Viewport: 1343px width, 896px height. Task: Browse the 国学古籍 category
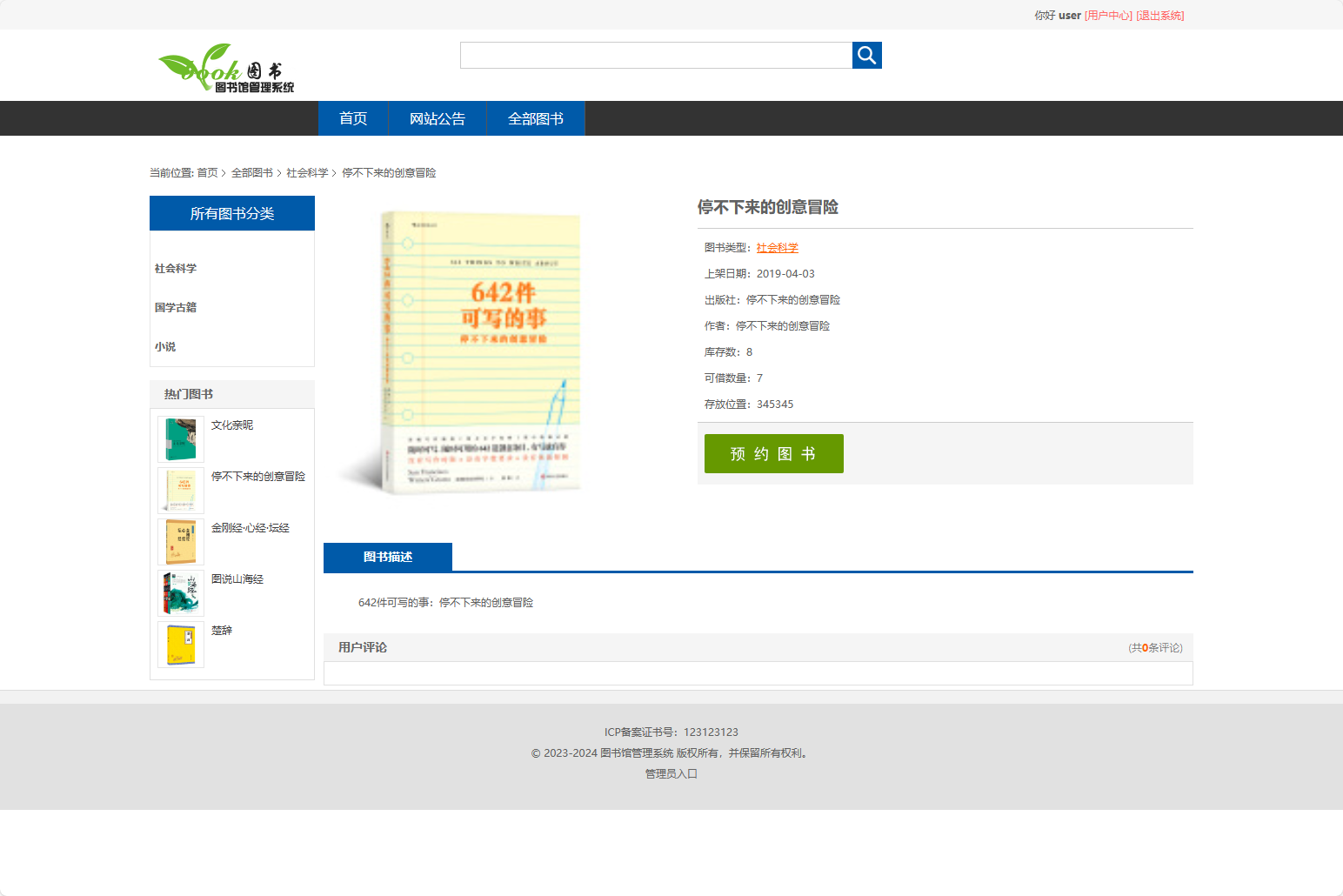pos(173,307)
